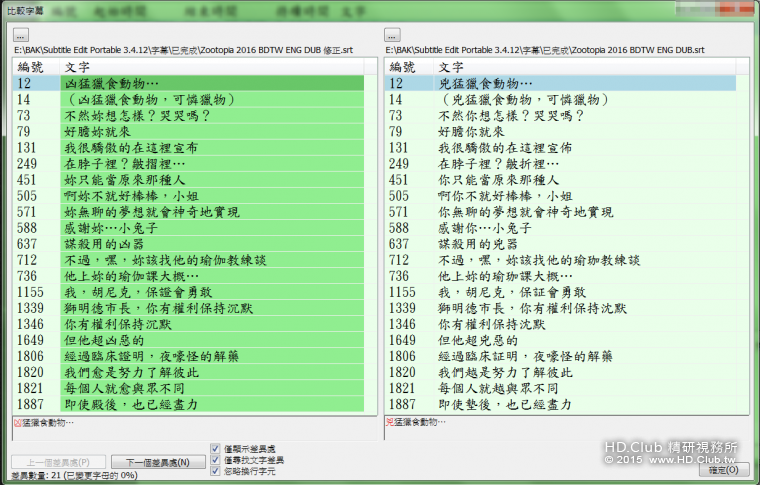This screenshot has width=760, height=485.
Task: Select left pane row 571 妳無聊的夢想
Action: [x=189, y=212]
